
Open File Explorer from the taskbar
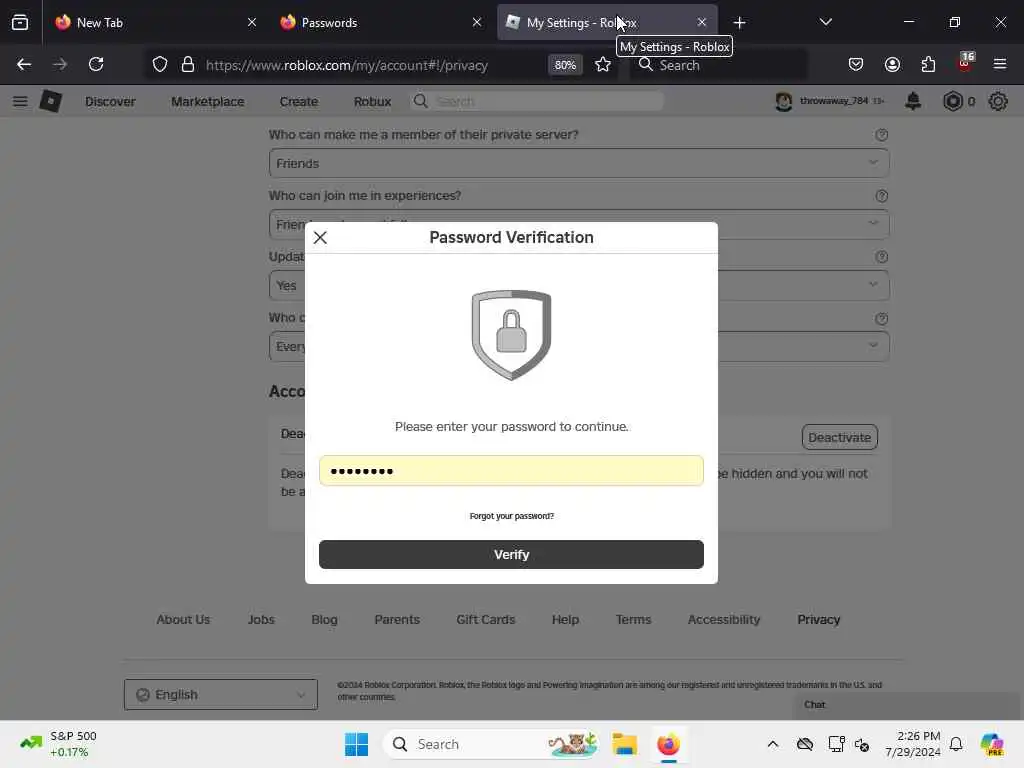[x=624, y=744]
